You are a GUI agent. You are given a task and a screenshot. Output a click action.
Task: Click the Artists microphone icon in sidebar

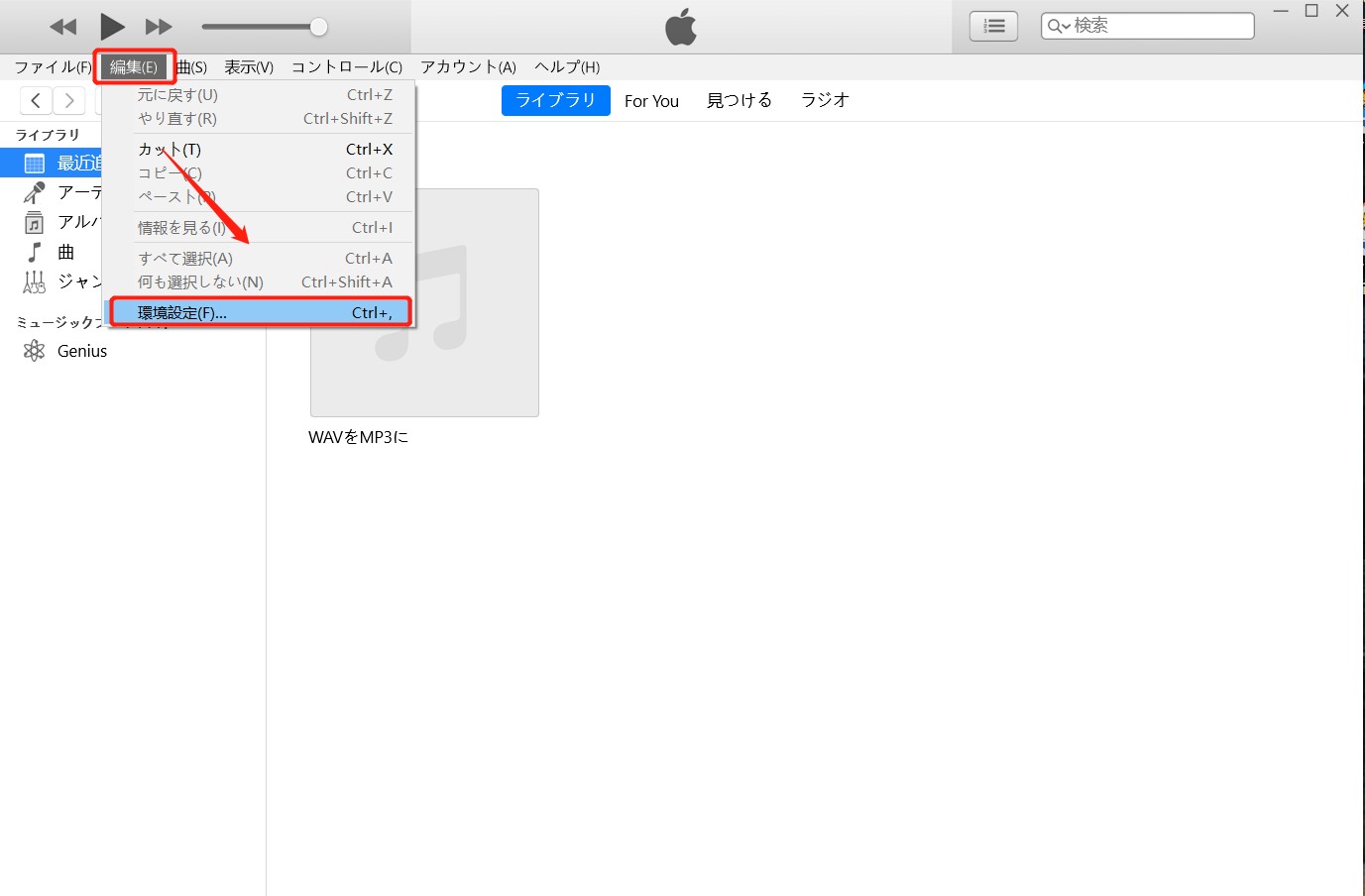(x=35, y=192)
